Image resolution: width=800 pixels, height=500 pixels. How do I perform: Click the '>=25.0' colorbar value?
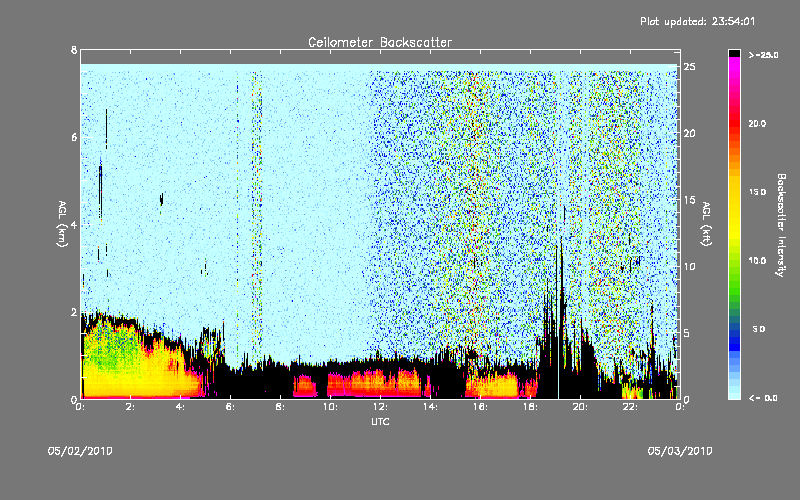(x=763, y=55)
